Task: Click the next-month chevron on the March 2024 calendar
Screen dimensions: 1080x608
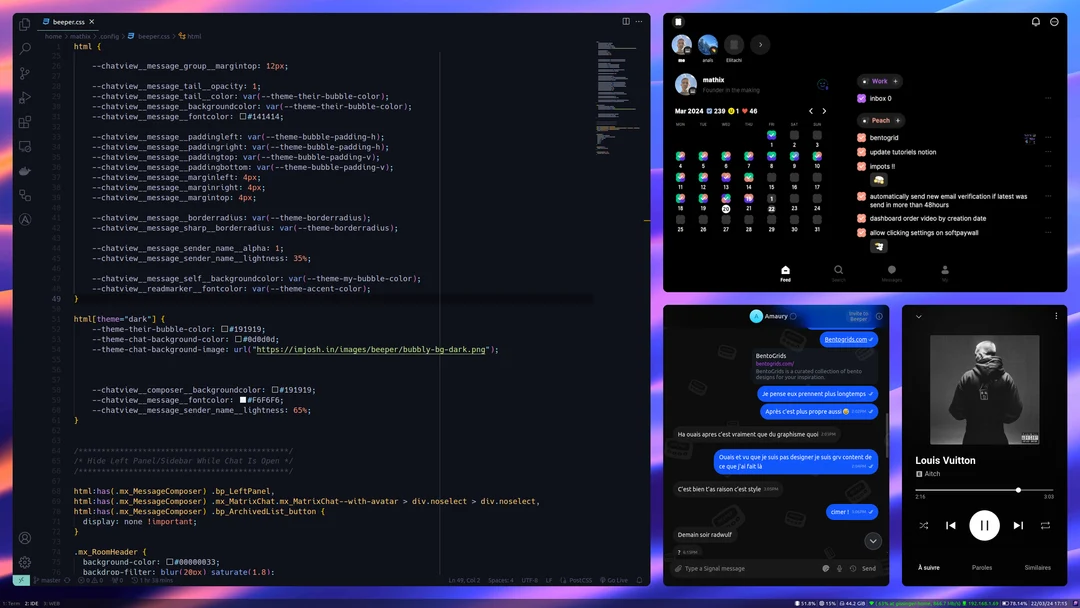Action: (x=824, y=111)
